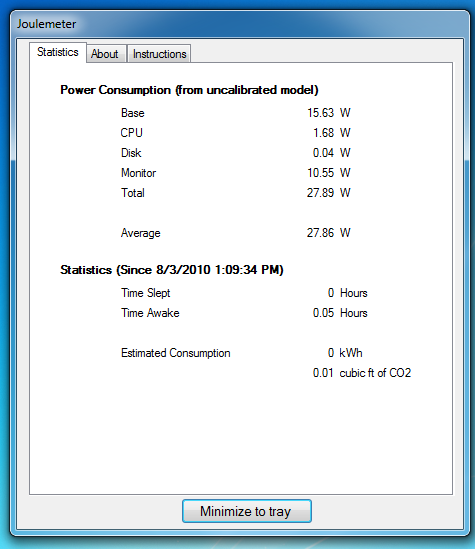475x549 pixels.
Task: Click the Disk power label
Action: (131, 153)
